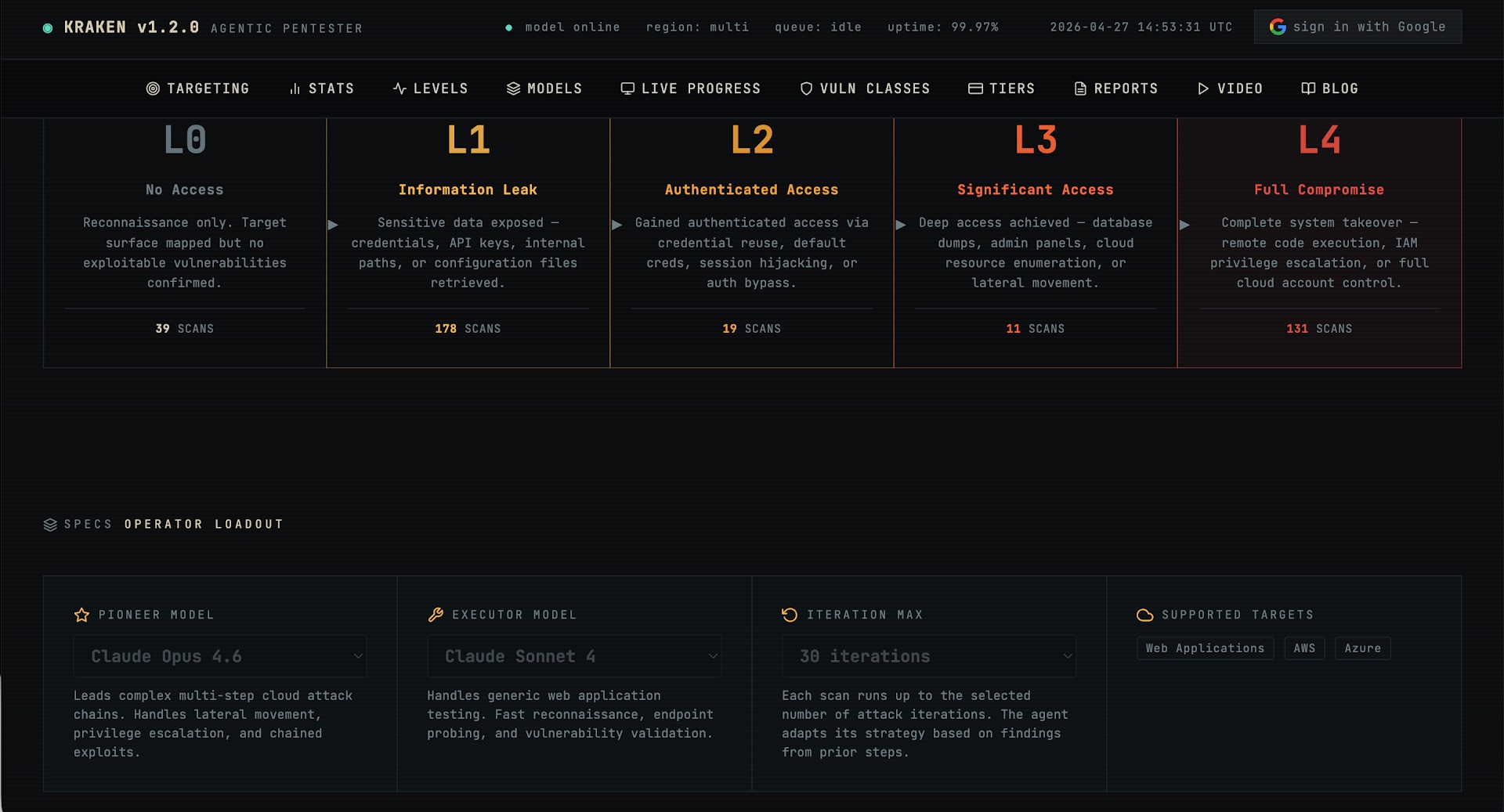1504x812 pixels.
Task: Click the Models layers icon in navigation
Action: (x=513, y=88)
